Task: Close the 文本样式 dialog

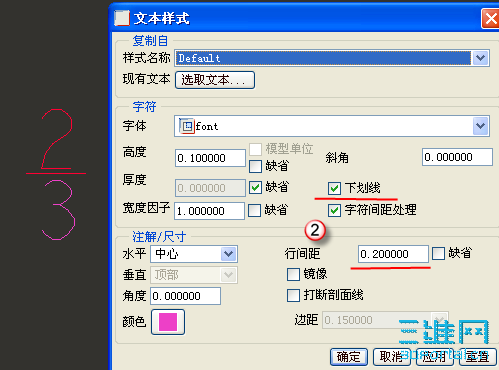Action: (490, 19)
